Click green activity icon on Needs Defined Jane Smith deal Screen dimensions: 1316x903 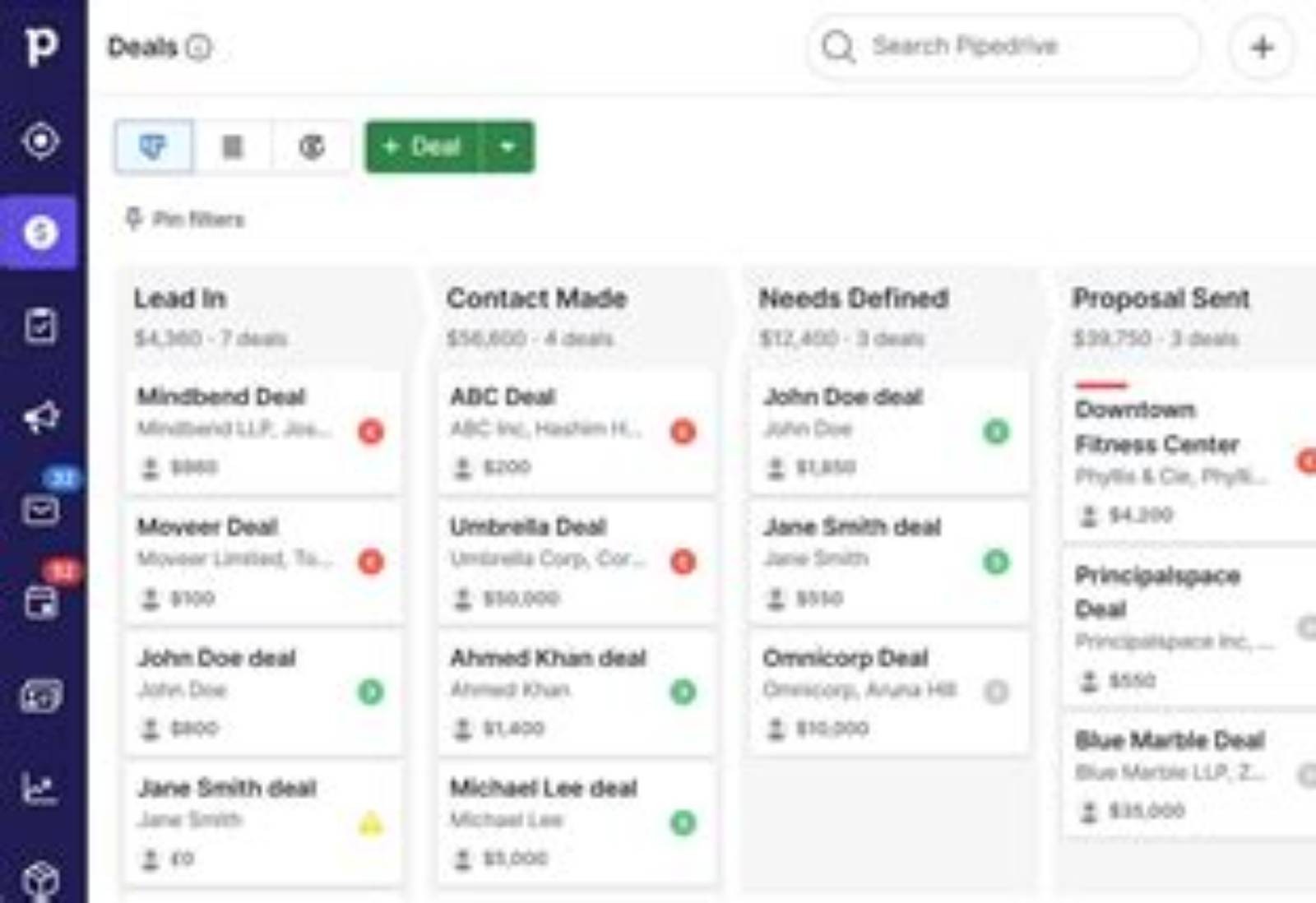996,562
